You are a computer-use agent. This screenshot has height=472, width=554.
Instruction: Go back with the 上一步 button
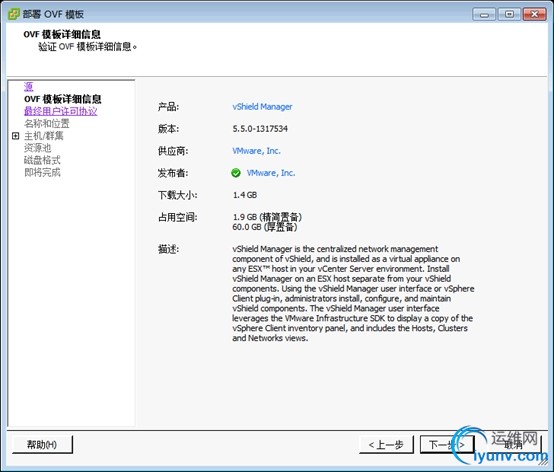[x=386, y=444]
